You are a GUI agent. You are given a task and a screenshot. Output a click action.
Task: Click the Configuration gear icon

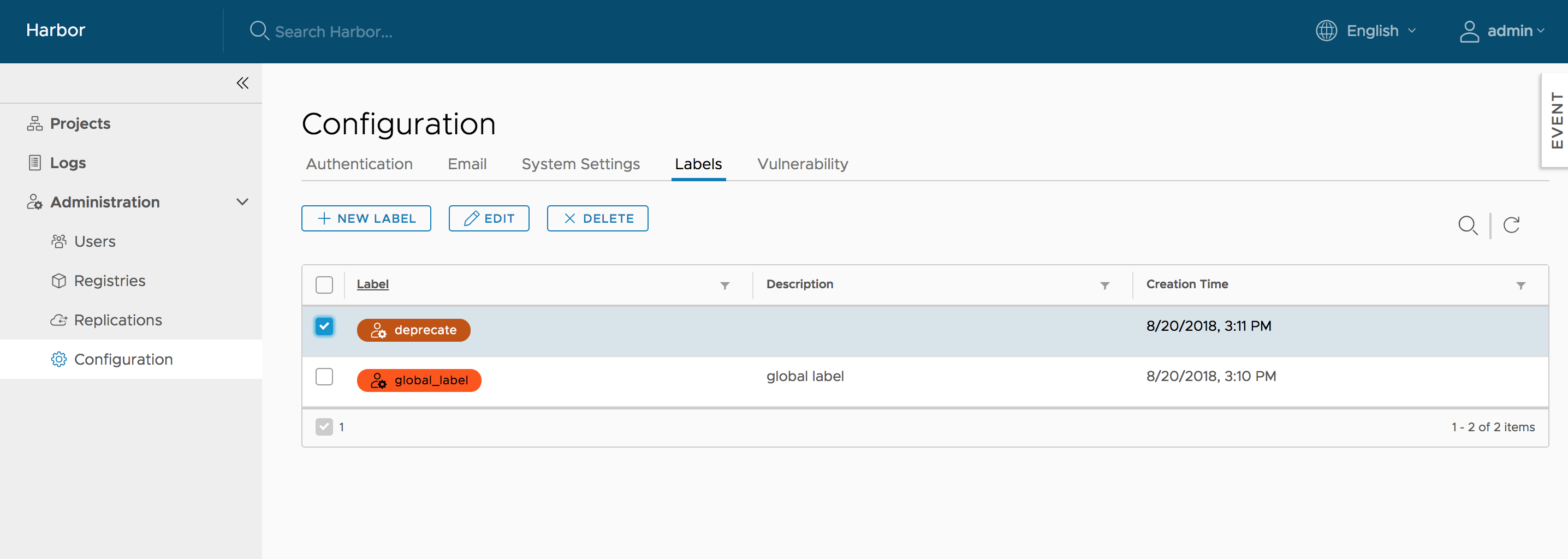point(59,359)
